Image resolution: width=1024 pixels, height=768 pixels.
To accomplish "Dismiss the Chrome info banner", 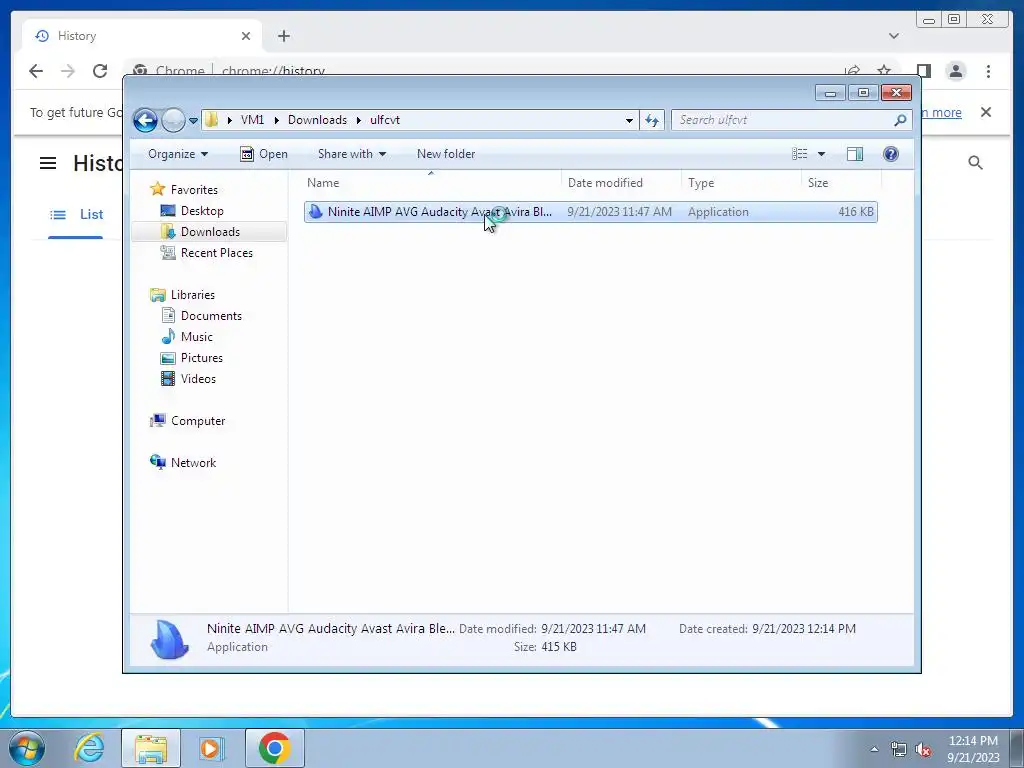I will pos(986,112).
